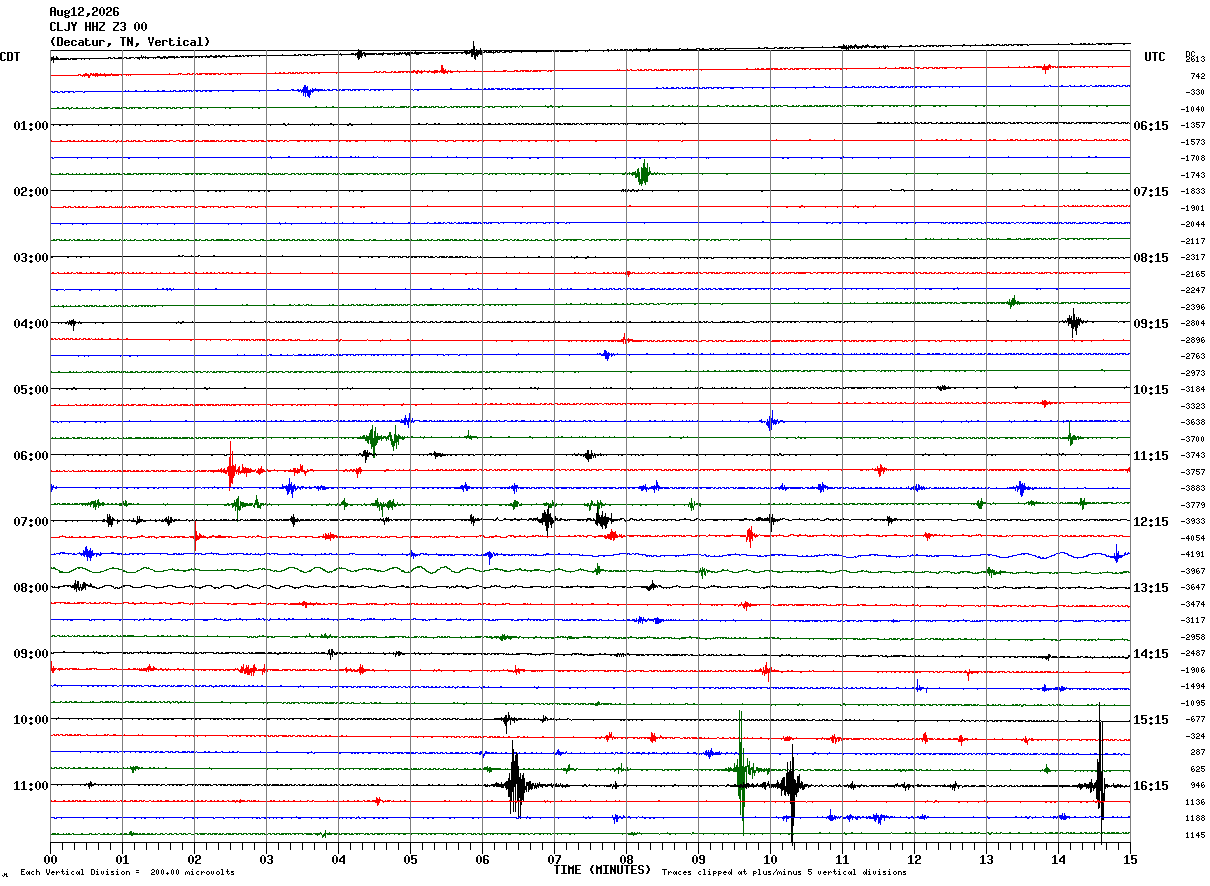
Task: Click the CLJY HHZ Z3 00 station header
Action: tap(98, 27)
